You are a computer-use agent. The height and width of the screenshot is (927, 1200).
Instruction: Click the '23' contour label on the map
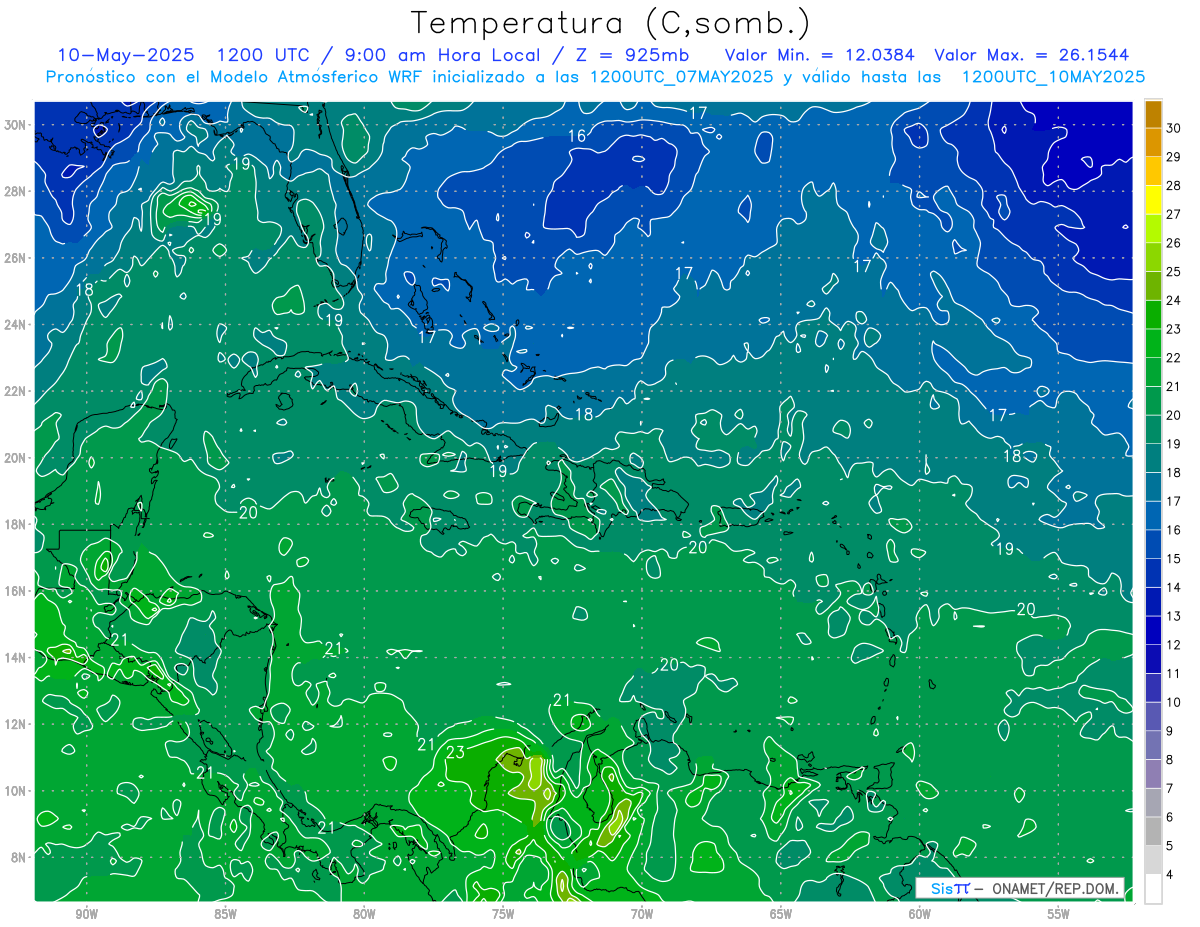(456, 752)
